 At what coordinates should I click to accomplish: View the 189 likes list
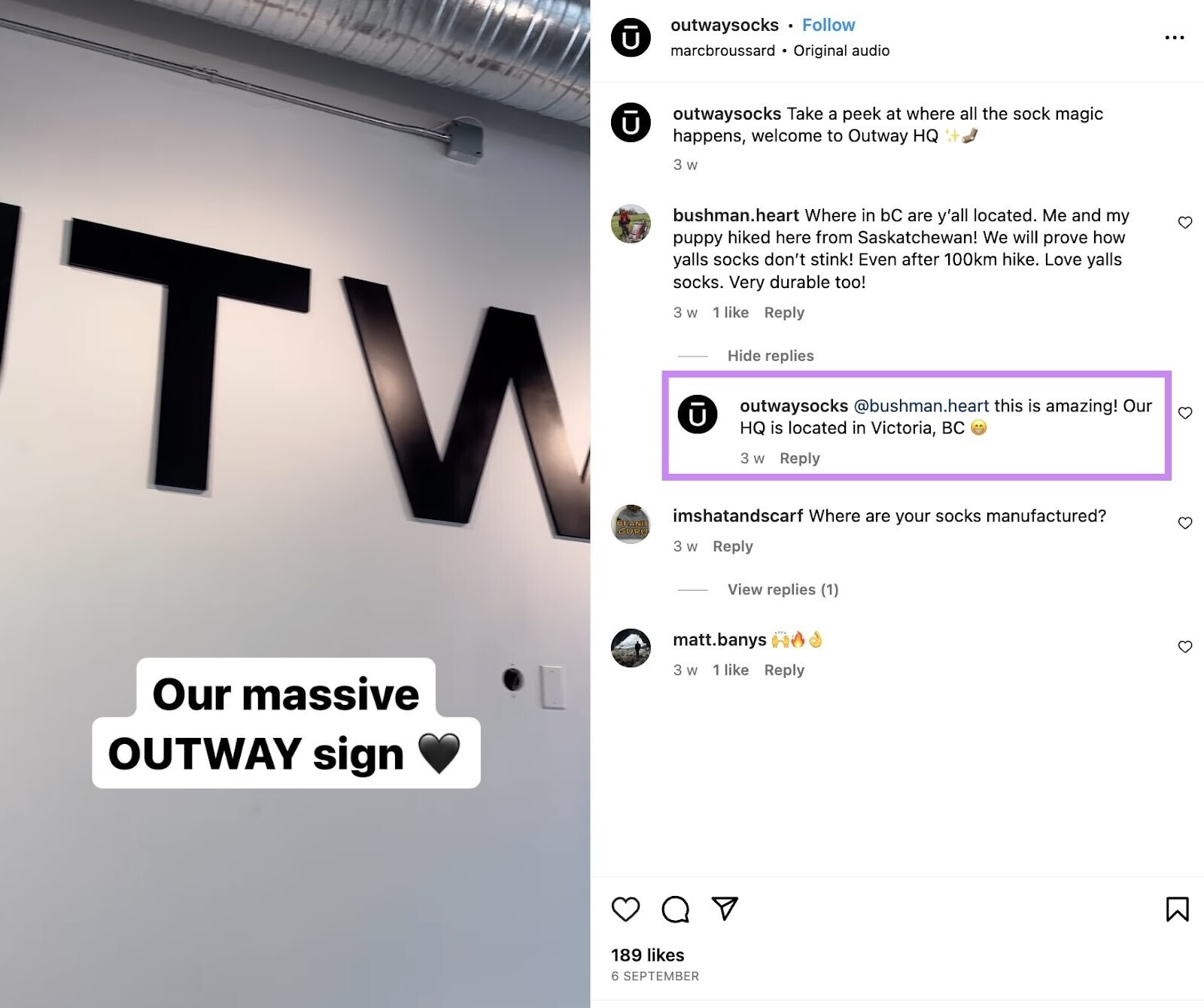648,955
